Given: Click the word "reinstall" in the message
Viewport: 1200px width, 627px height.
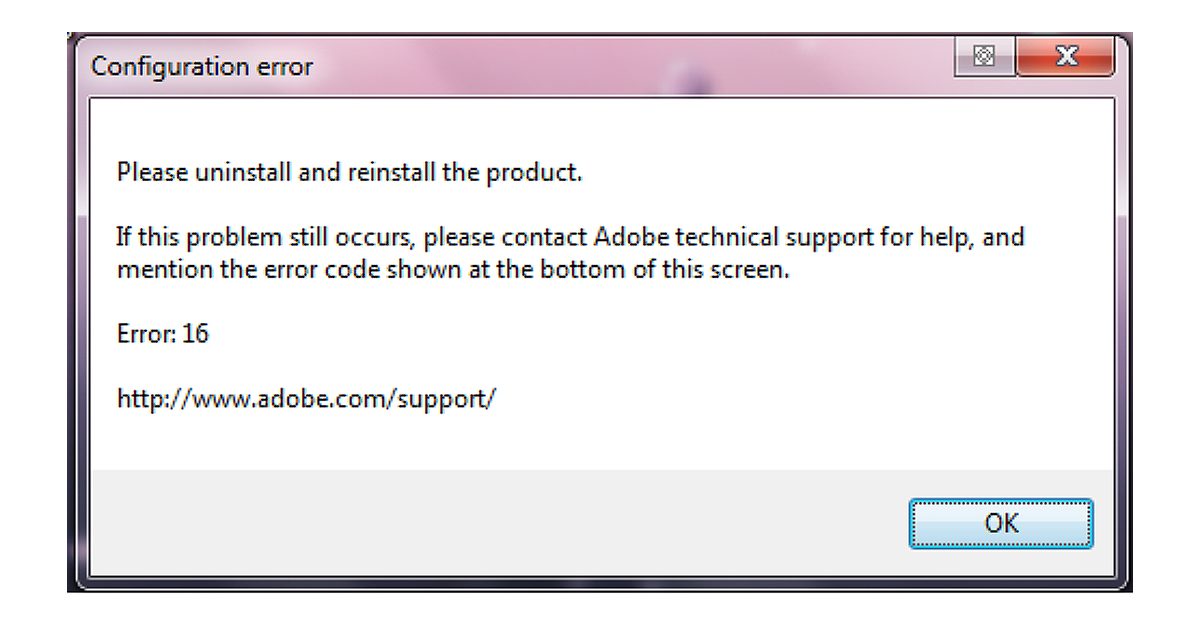Looking at the screenshot, I should point(392,172).
